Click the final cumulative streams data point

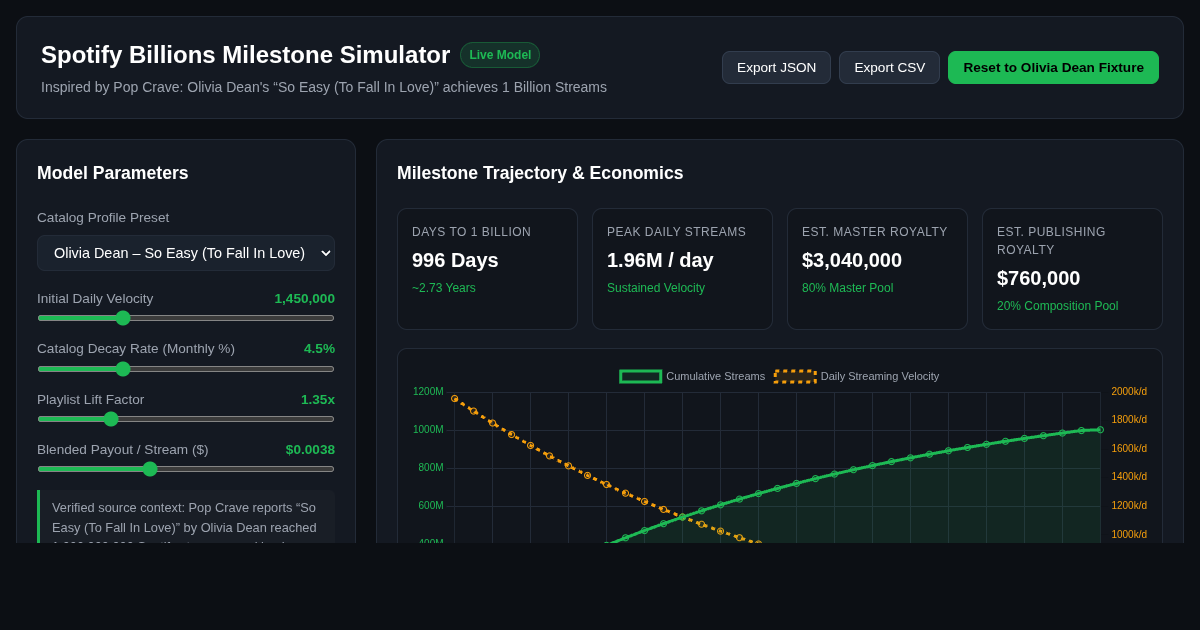[1100, 430]
